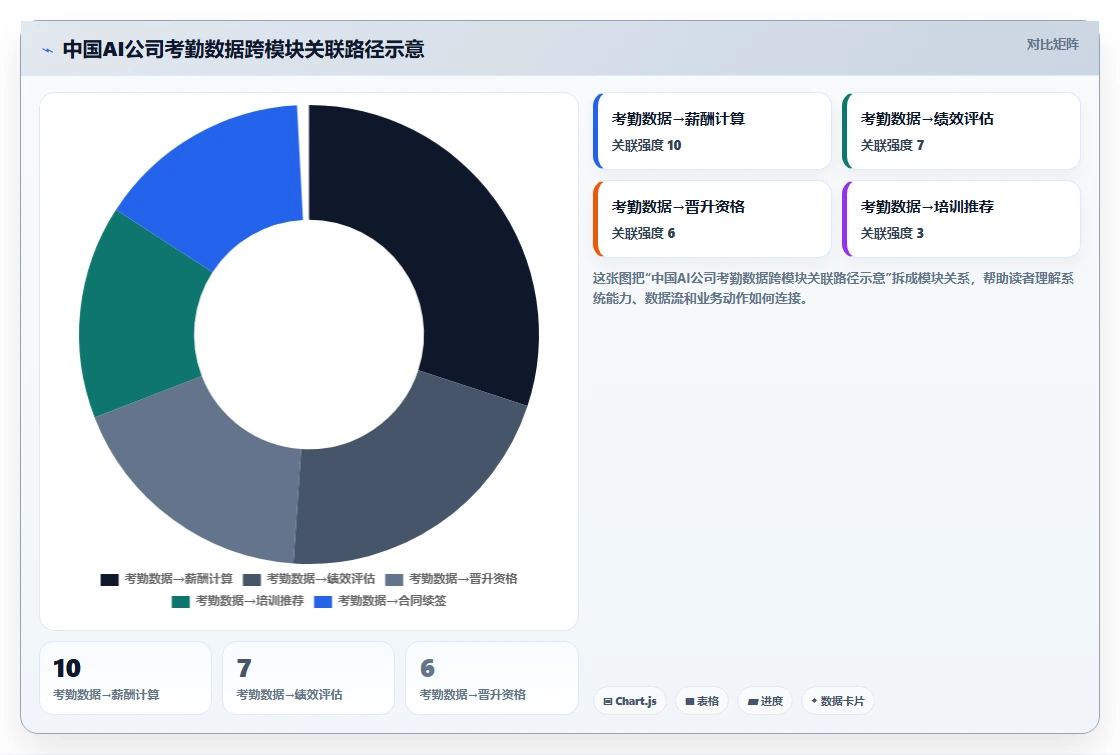The height and width of the screenshot is (755, 1120).
Task: Click the diamond icon in 数据卡片 chip
Action: (x=814, y=701)
